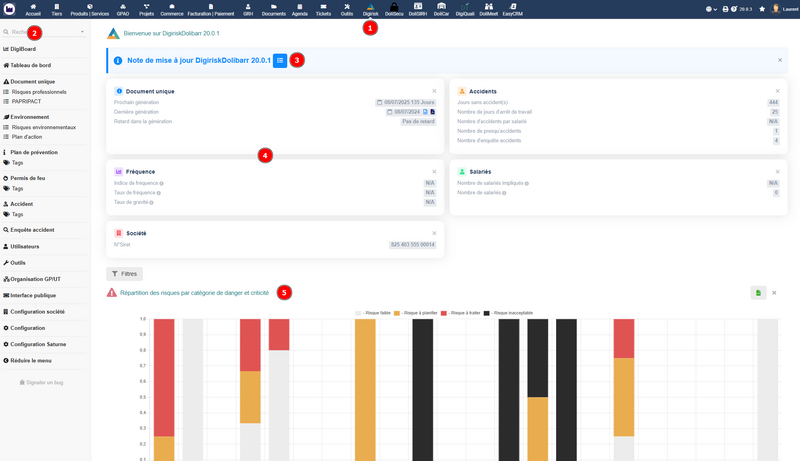Click the sidebar search field
This screenshot has width=800, height=461.
click(x=43, y=32)
